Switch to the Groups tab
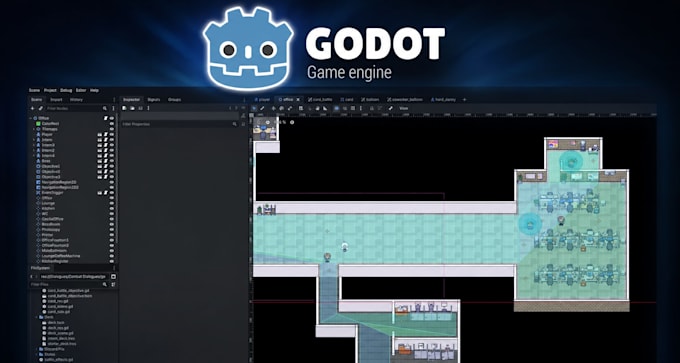This screenshot has width=680, height=363. point(174,100)
